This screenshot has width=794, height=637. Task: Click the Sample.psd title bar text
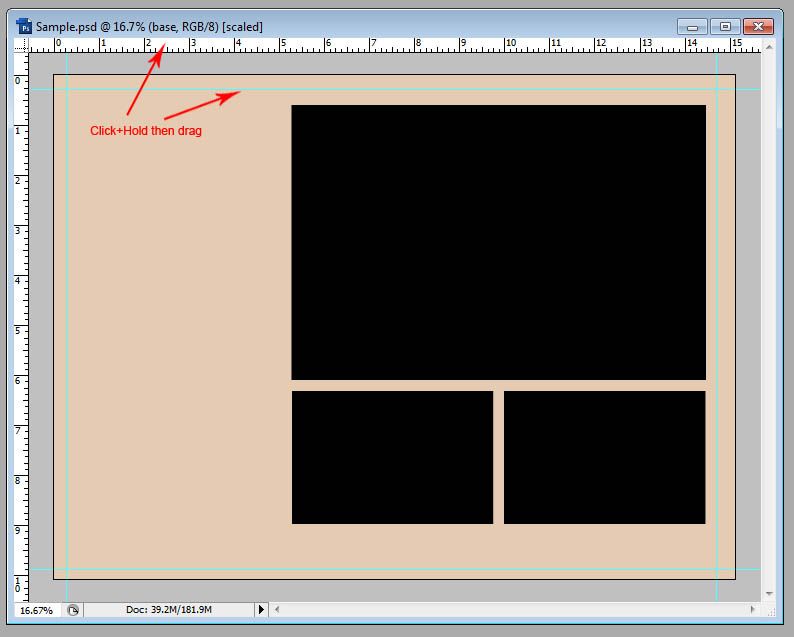click(149, 27)
